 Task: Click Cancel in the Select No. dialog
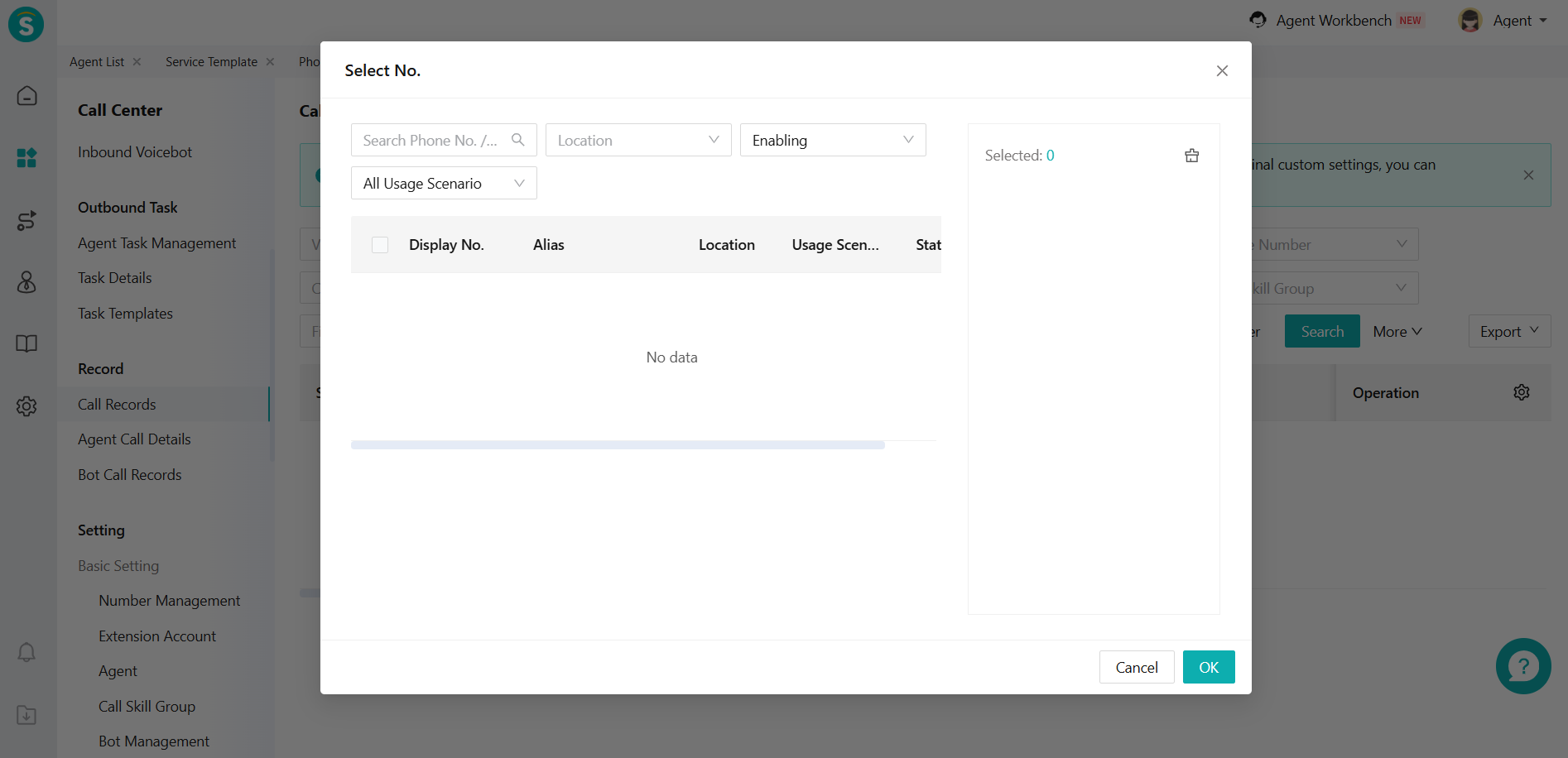1137,667
